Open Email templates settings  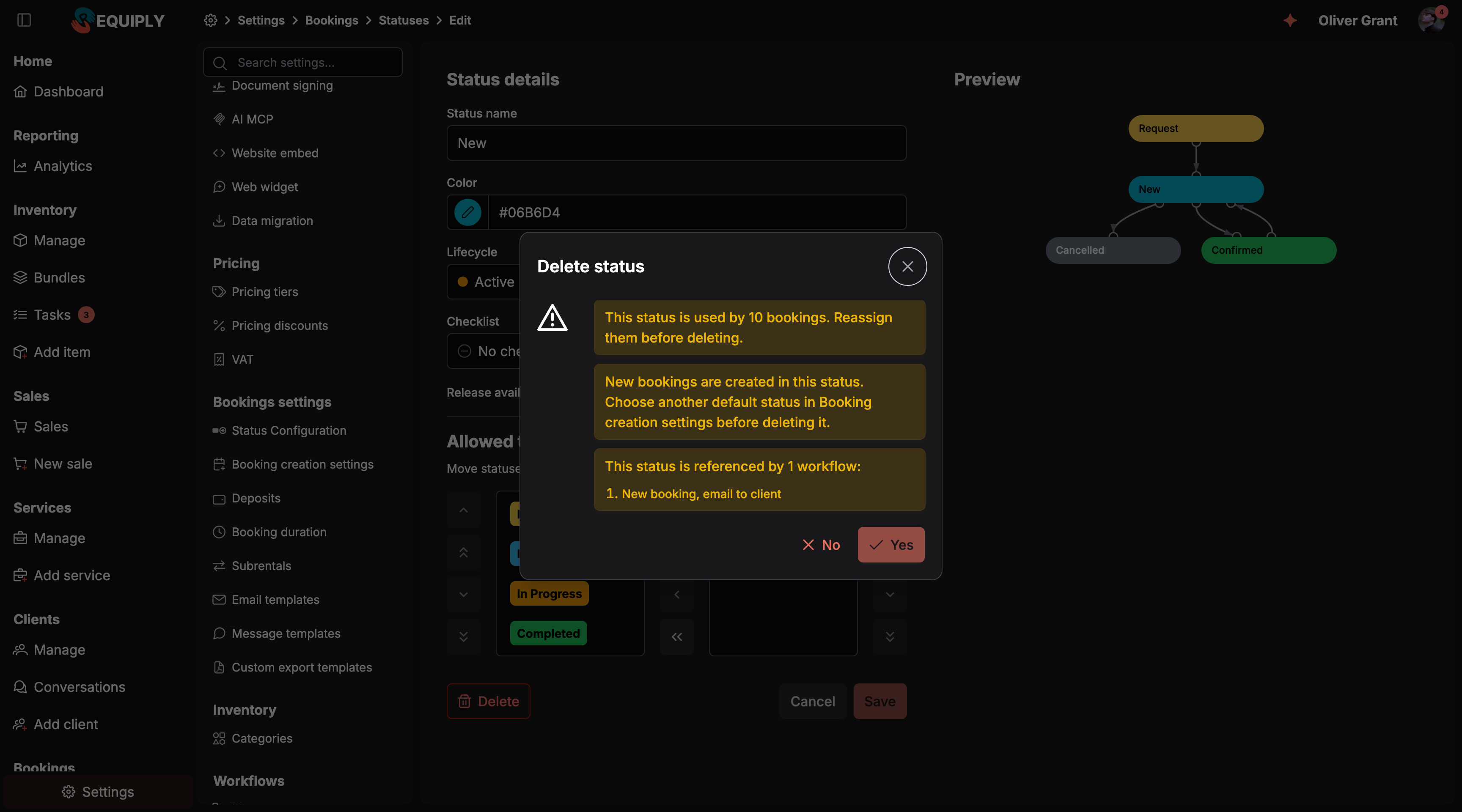pyautogui.click(x=266, y=599)
